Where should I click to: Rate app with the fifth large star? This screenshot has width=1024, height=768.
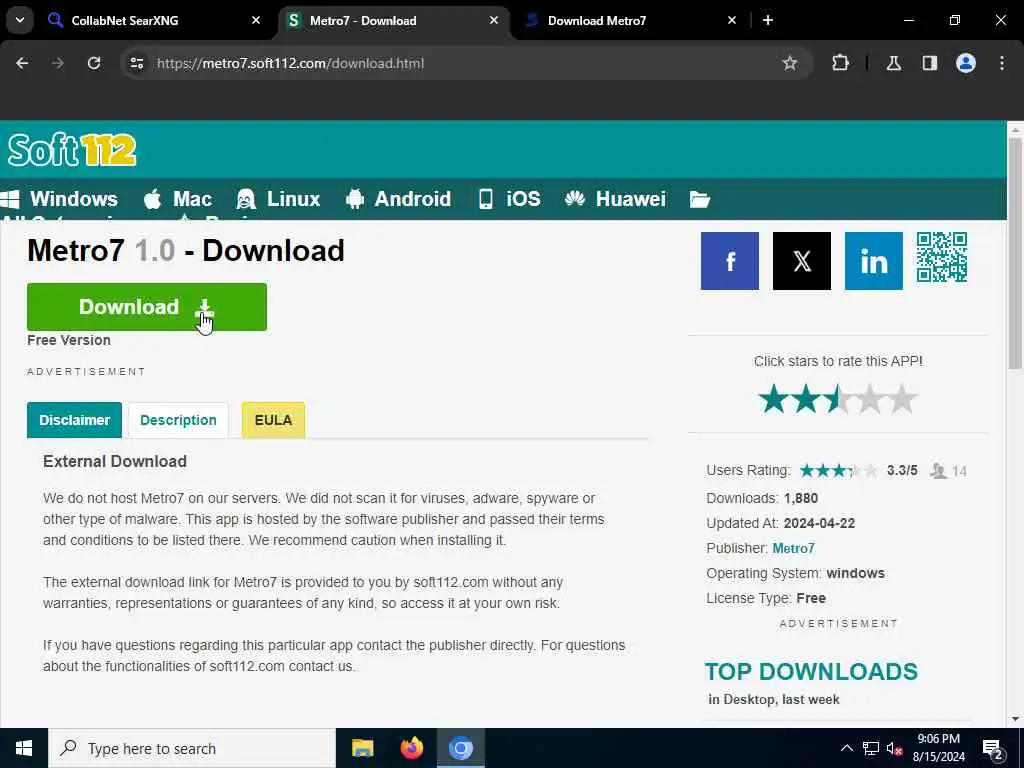(x=902, y=399)
